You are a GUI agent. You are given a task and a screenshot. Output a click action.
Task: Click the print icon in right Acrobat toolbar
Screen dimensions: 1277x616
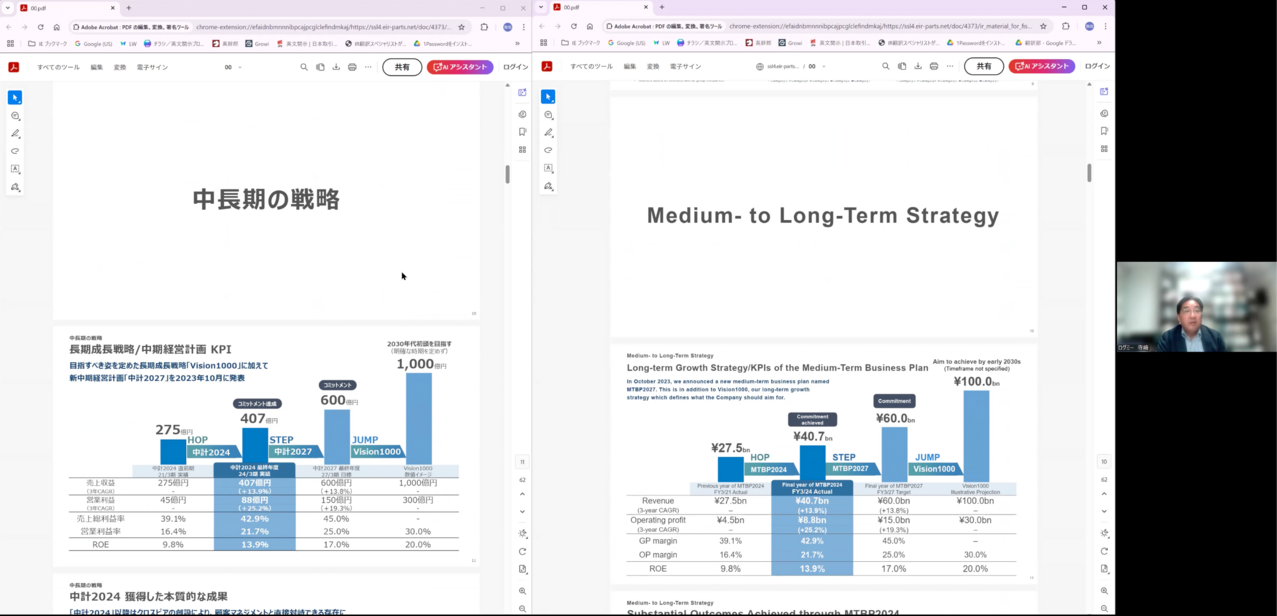(x=934, y=67)
